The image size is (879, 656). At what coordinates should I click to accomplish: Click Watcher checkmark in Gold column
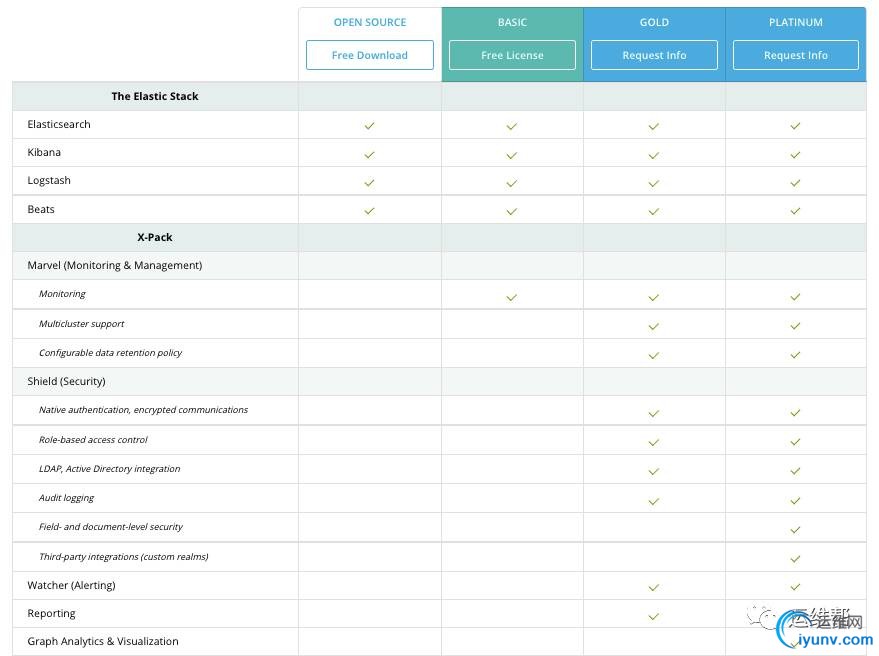[x=654, y=587]
